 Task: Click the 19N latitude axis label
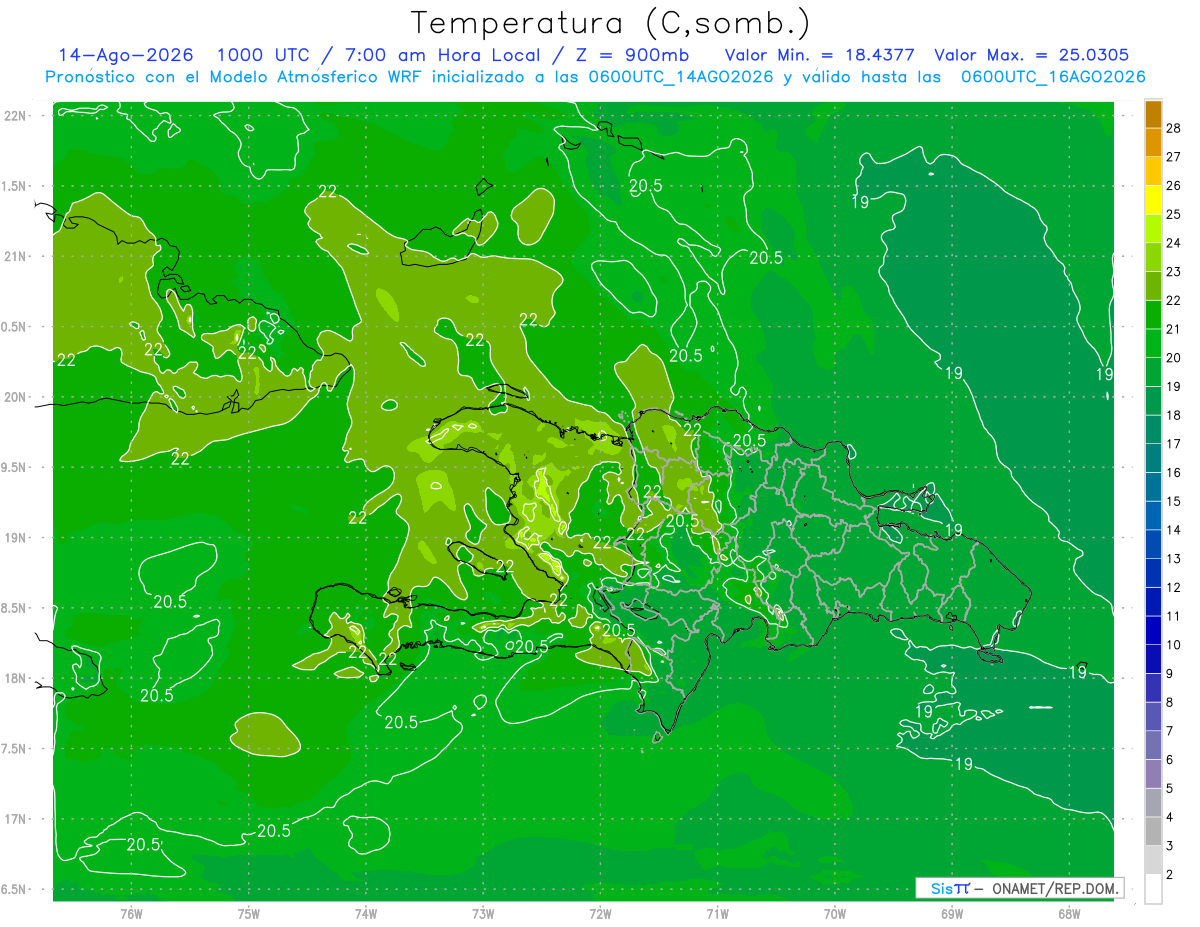coord(16,538)
